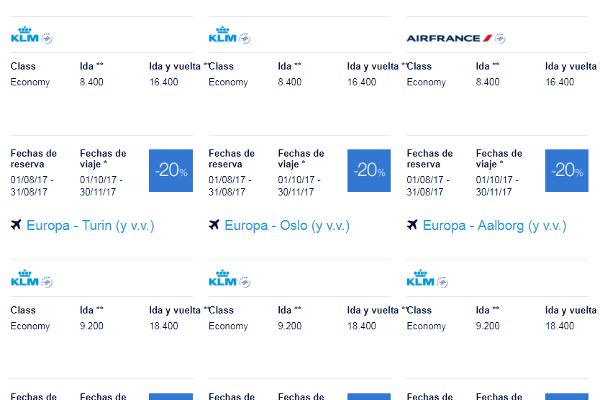Click the airplane icon beside Europa - Aalborg
Image resolution: width=600 pixels, height=400 pixels.
tap(412, 225)
